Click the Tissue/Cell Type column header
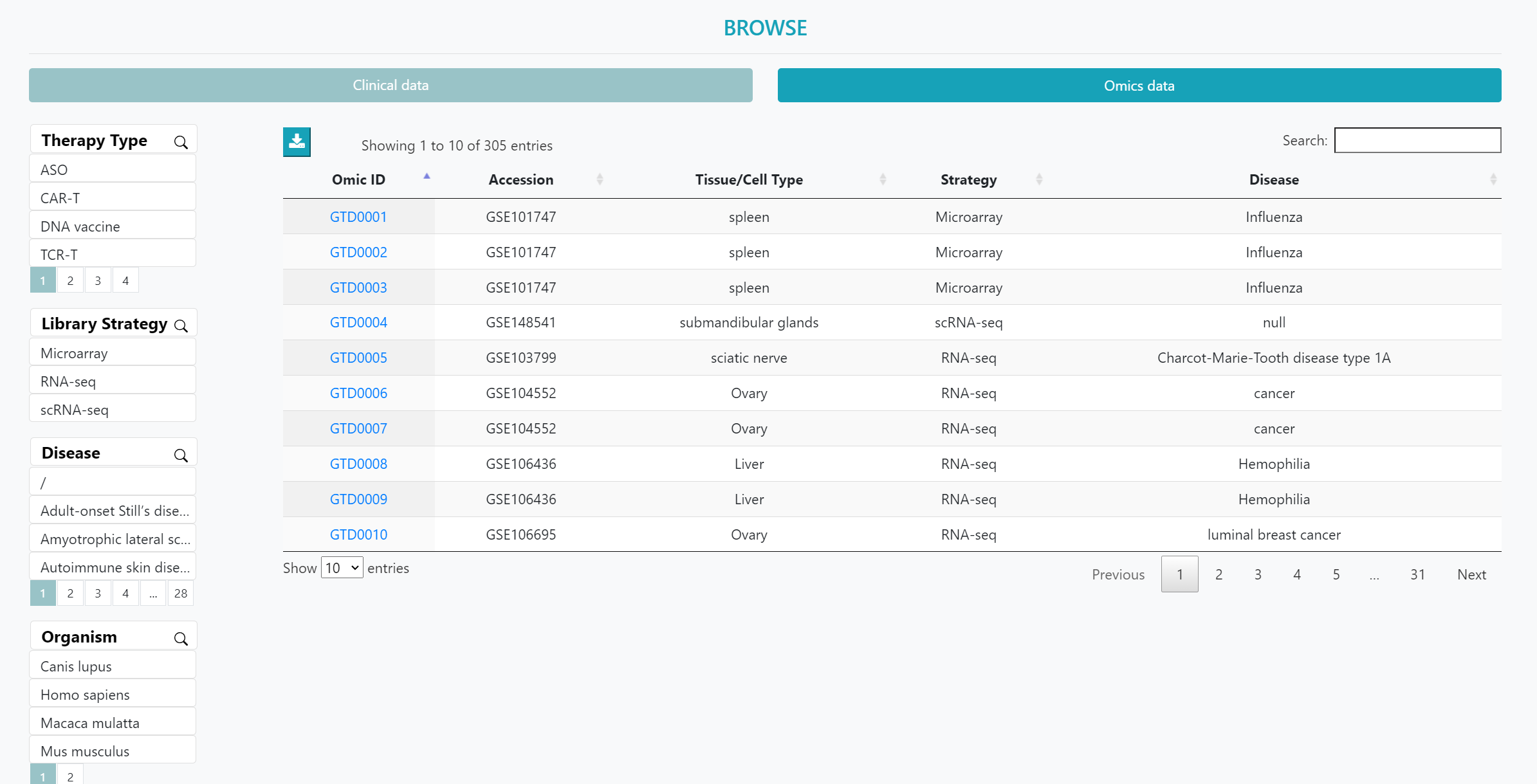The height and width of the screenshot is (784, 1537). pos(749,179)
